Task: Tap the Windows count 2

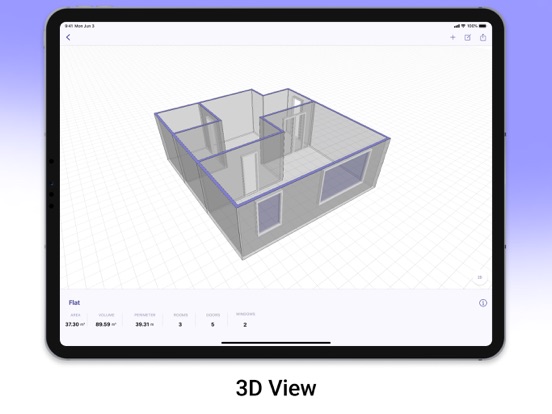Action: pyautogui.click(x=245, y=325)
